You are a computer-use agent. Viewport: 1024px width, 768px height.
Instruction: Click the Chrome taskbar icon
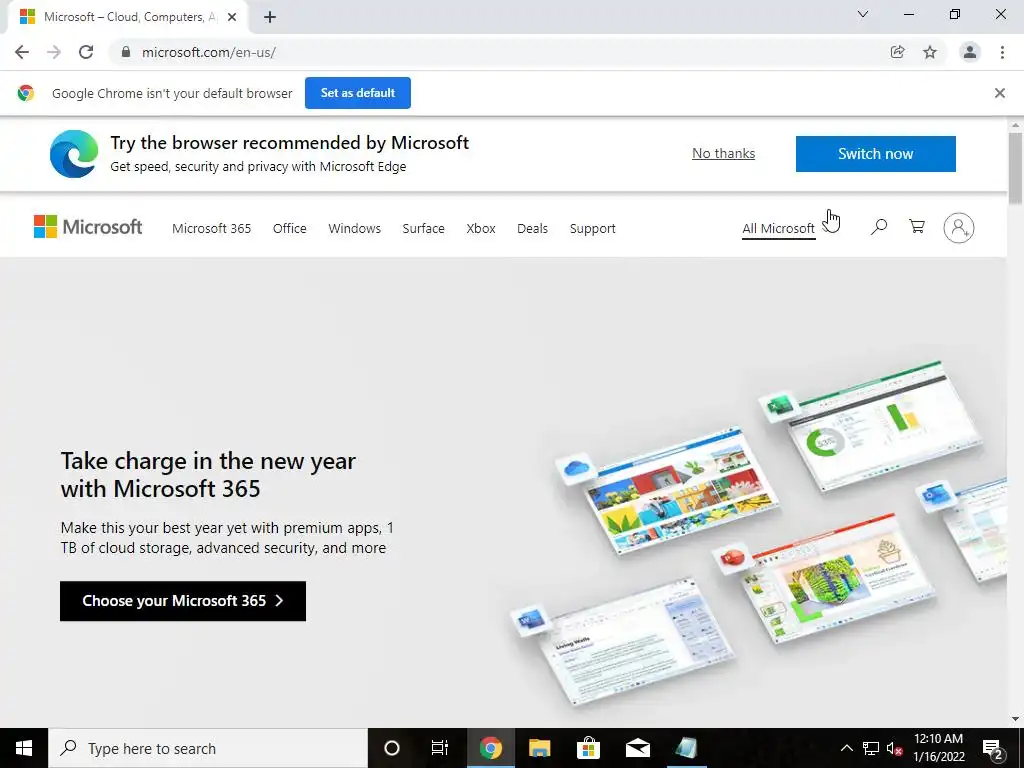[x=490, y=748]
